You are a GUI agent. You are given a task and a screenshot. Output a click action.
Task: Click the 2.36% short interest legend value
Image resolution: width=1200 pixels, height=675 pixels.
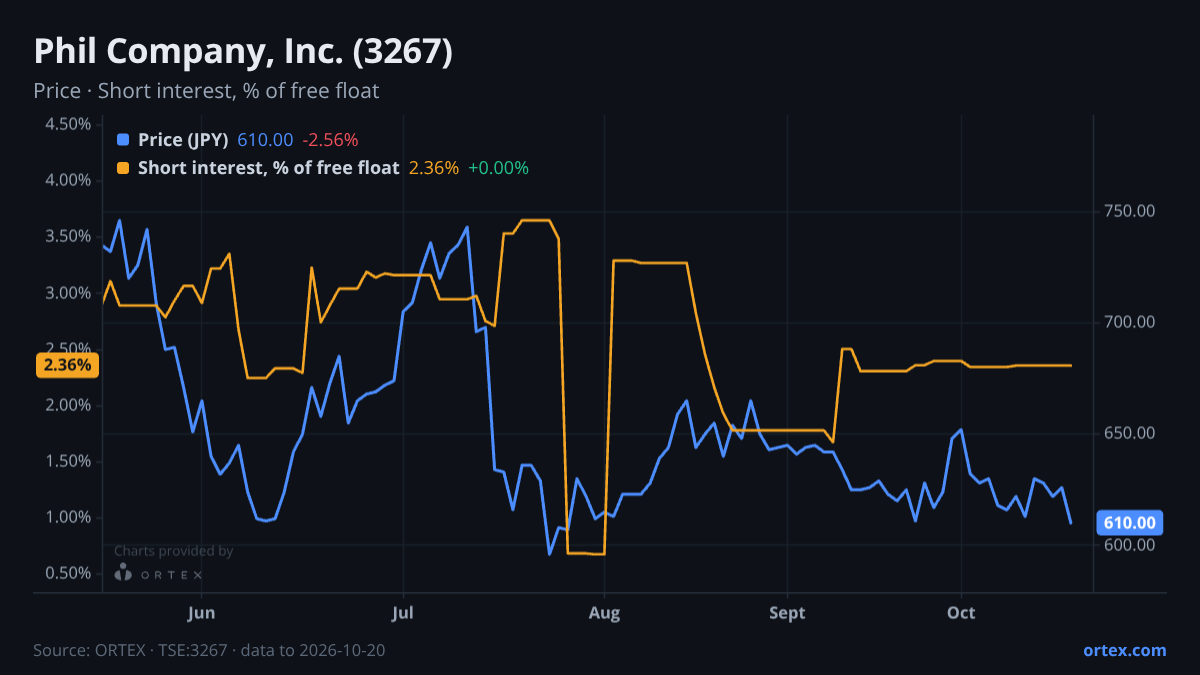point(434,168)
